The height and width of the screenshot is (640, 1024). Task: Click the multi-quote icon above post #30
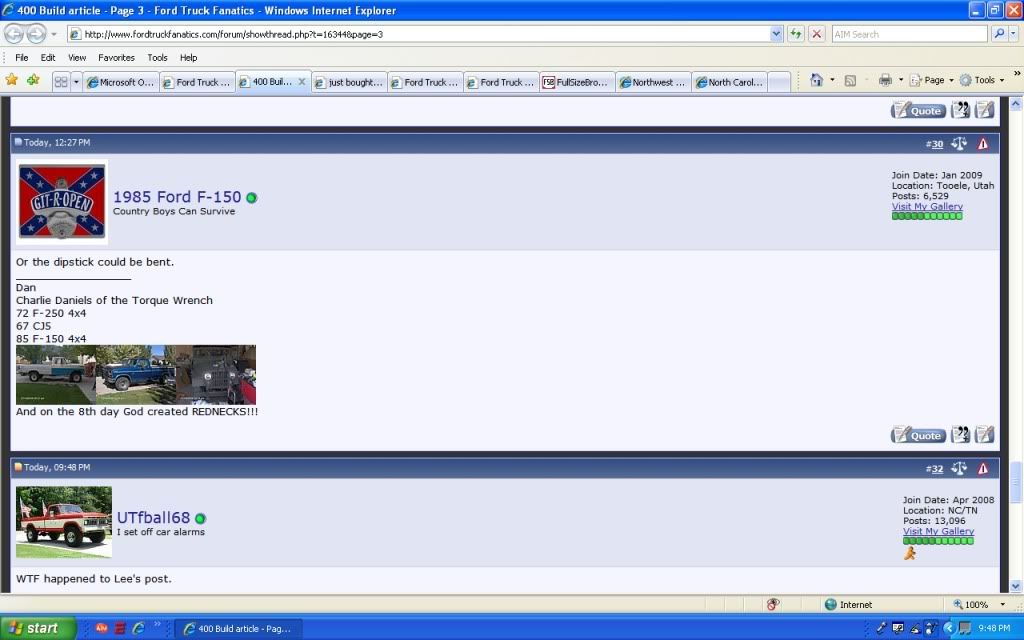[x=960, y=110]
